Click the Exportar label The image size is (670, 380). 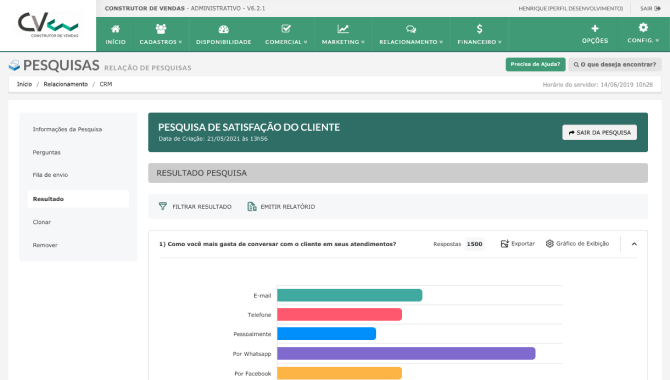tap(523, 244)
